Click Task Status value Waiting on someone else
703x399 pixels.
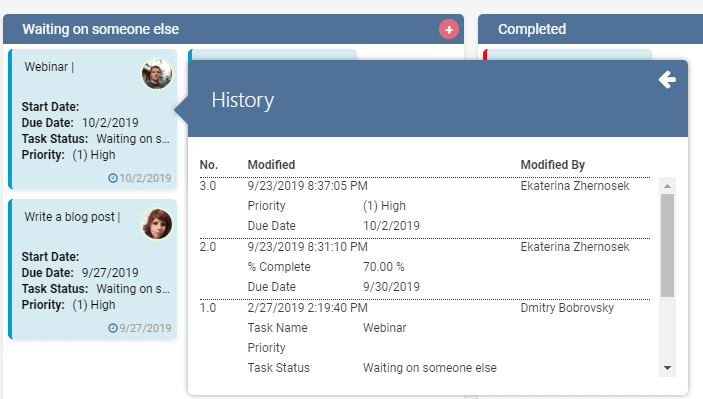[x=430, y=368]
